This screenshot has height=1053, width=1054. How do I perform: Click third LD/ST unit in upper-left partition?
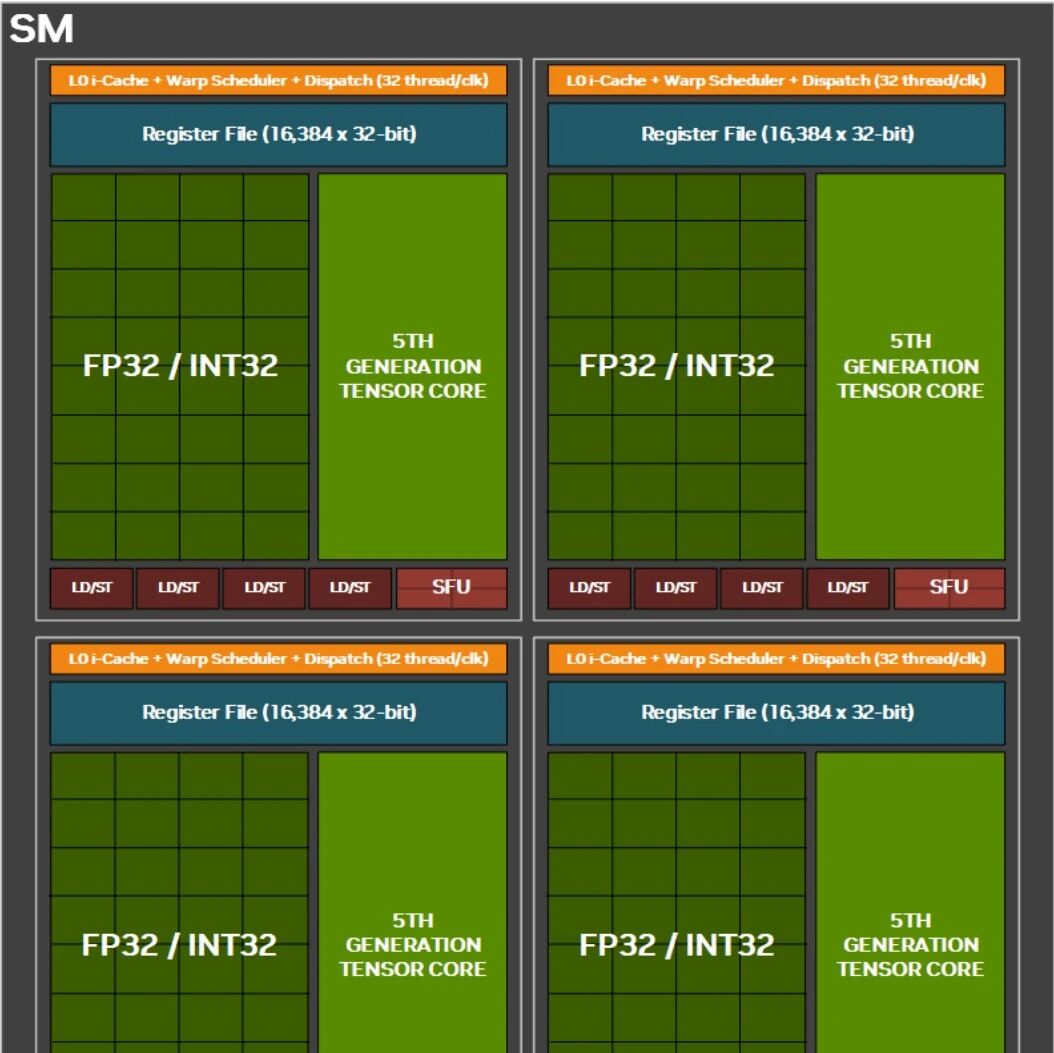264,588
